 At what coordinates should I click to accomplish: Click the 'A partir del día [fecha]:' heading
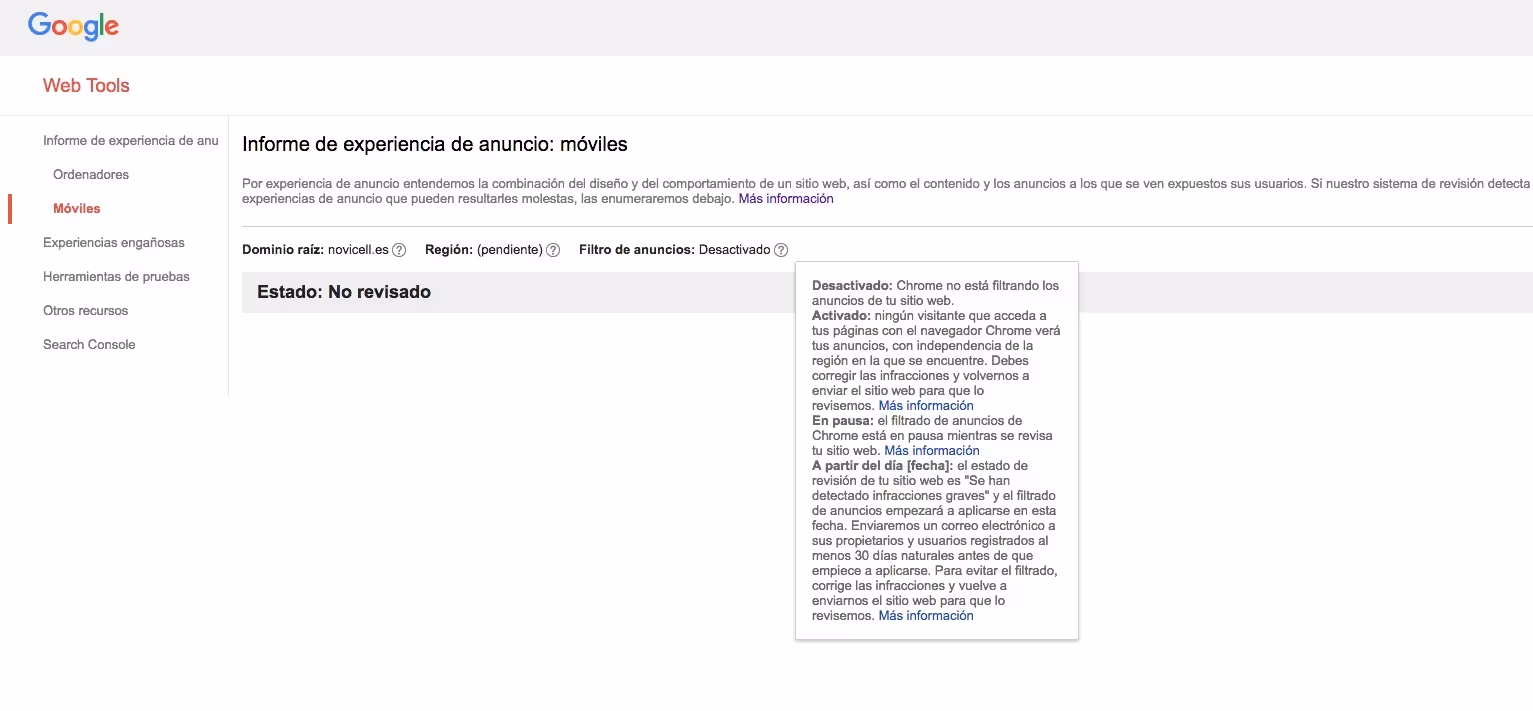(x=883, y=466)
